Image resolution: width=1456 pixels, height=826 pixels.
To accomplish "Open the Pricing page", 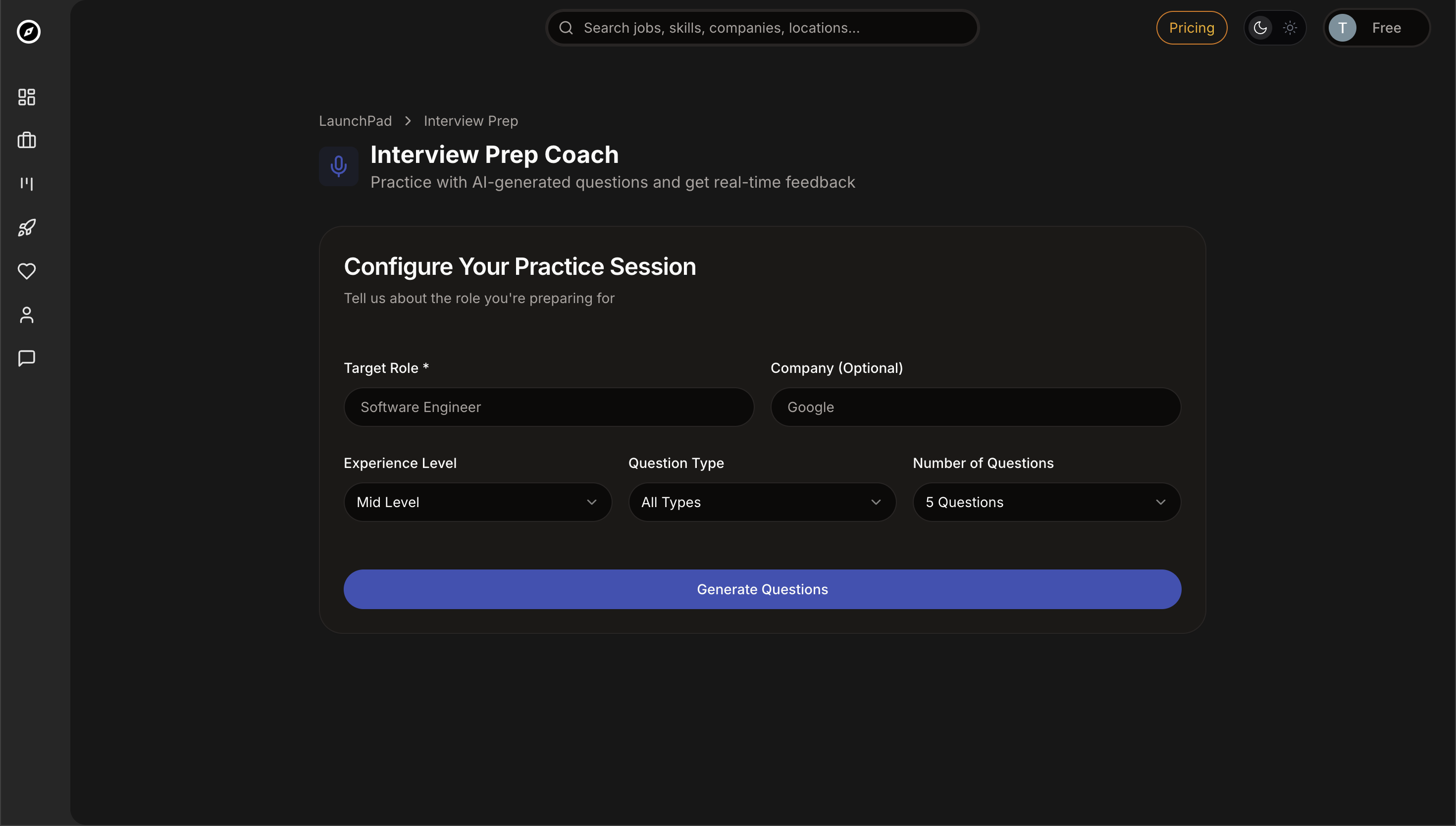I will [1191, 27].
